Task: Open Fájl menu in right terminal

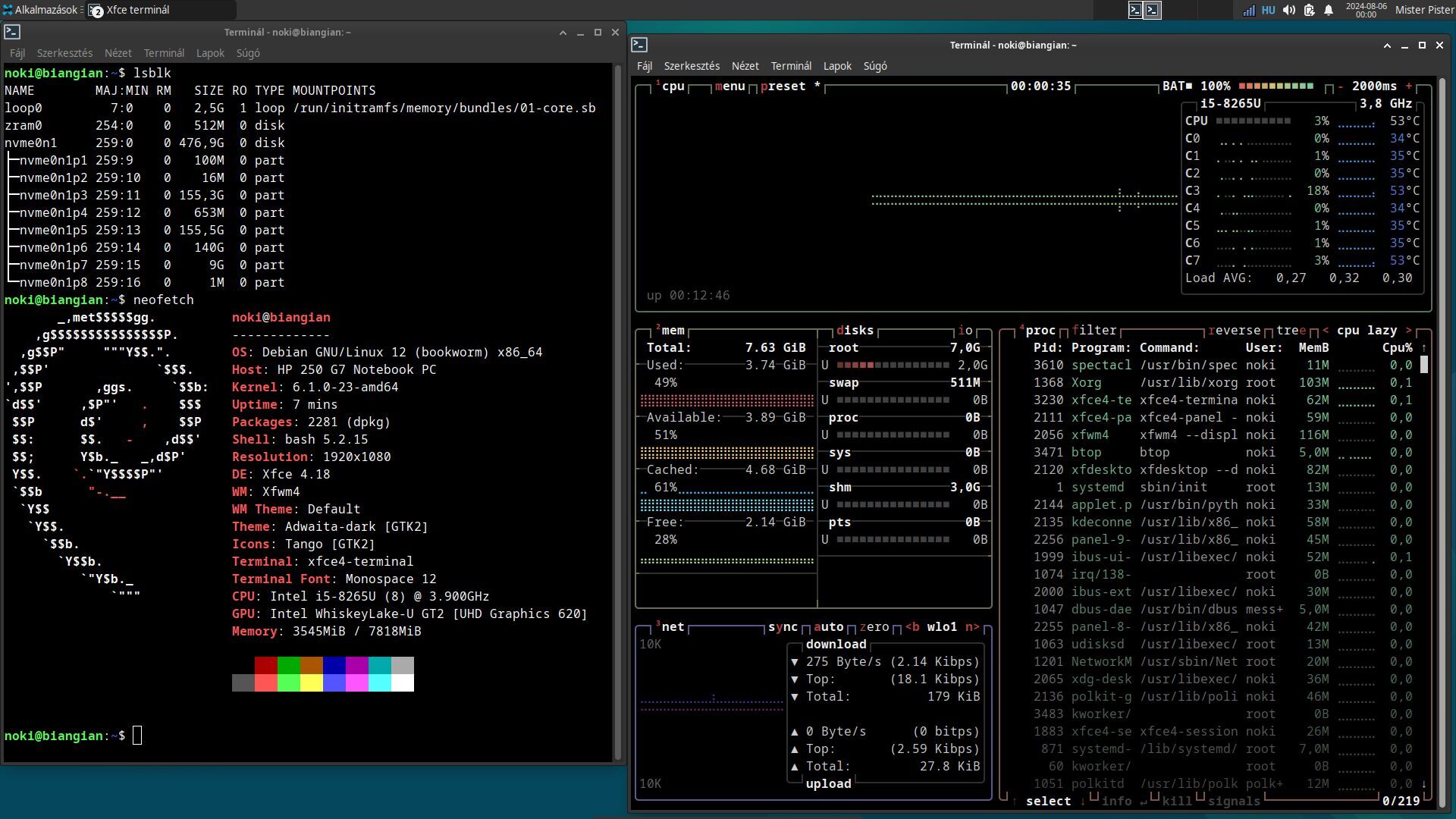Action: [x=645, y=66]
